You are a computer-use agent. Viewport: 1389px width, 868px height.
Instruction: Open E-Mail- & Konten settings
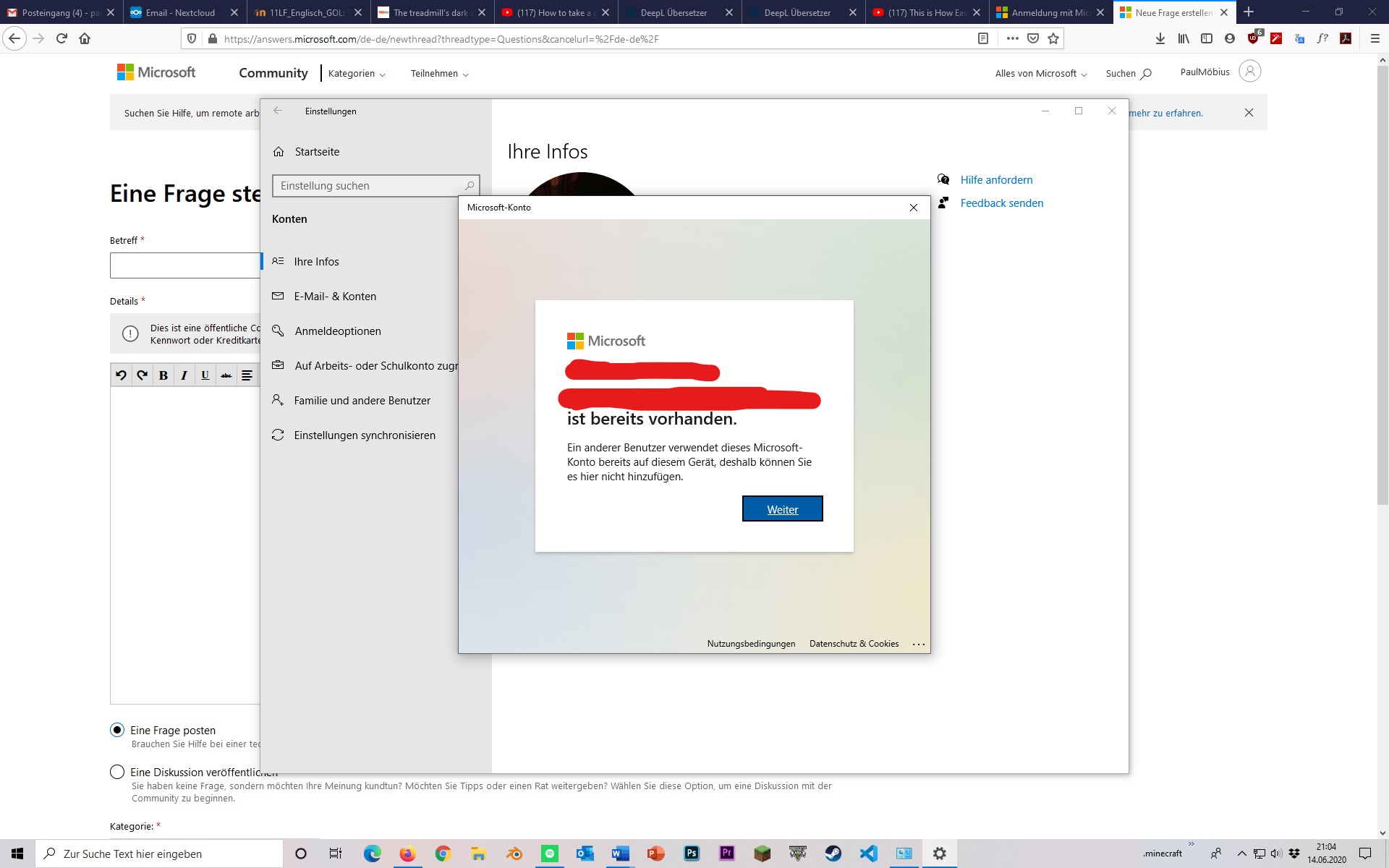(335, 297)
